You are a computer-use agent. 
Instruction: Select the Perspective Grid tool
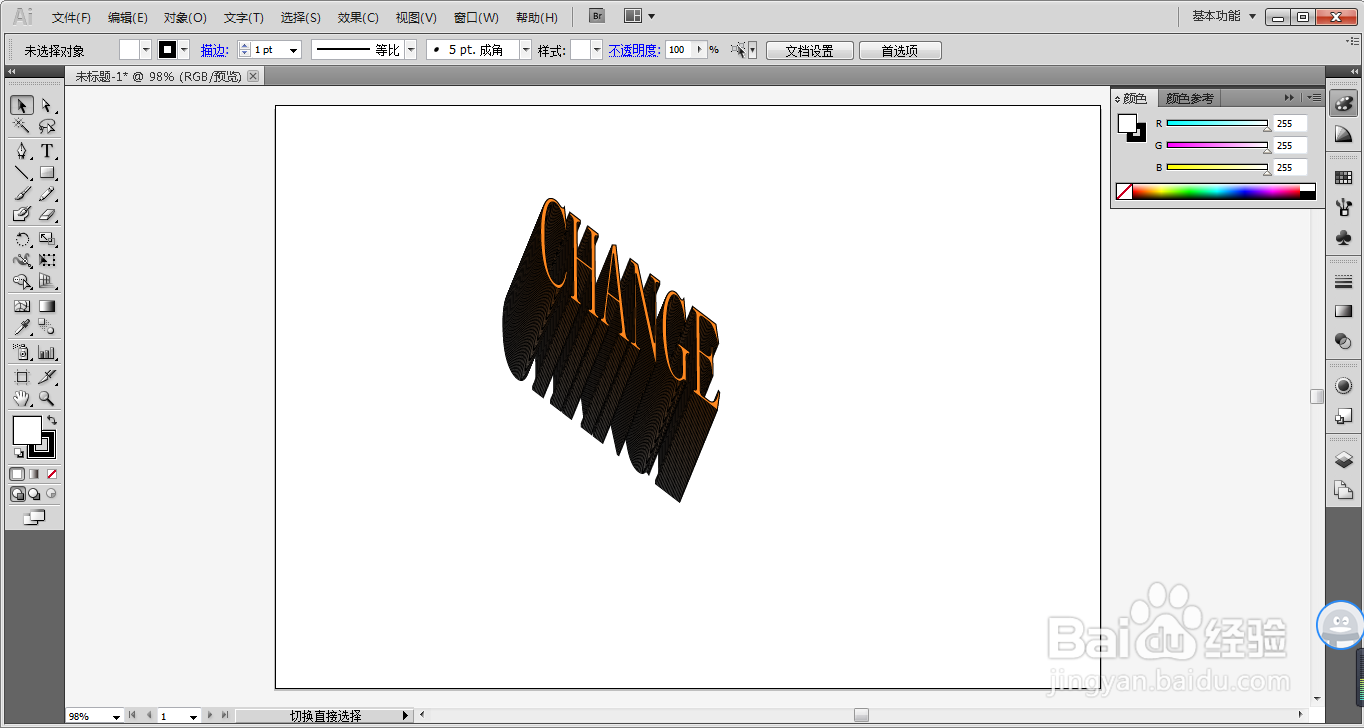click(x=46, y=282)
